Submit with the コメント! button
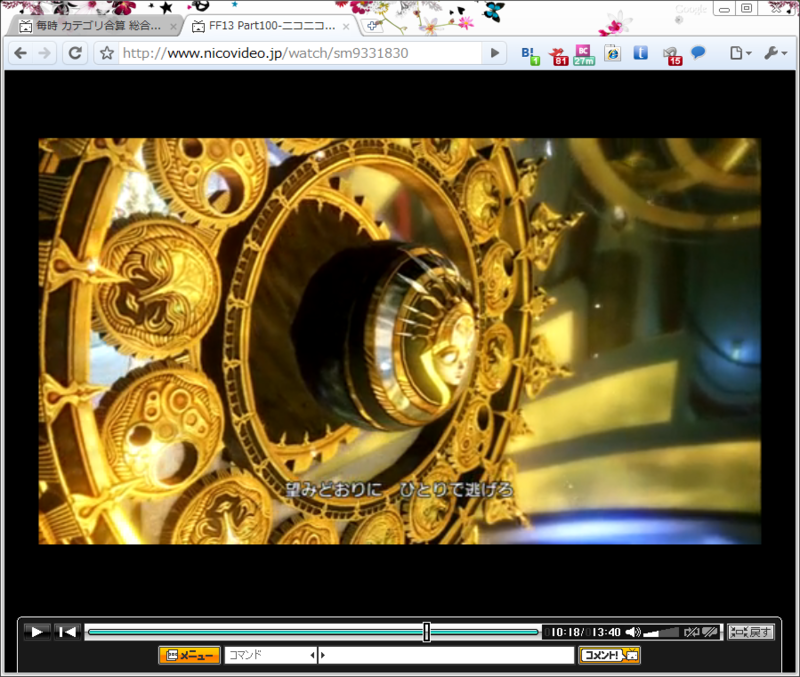Image resolution: width=800 pixels, height=677 pixels. [x=609, y=656]
